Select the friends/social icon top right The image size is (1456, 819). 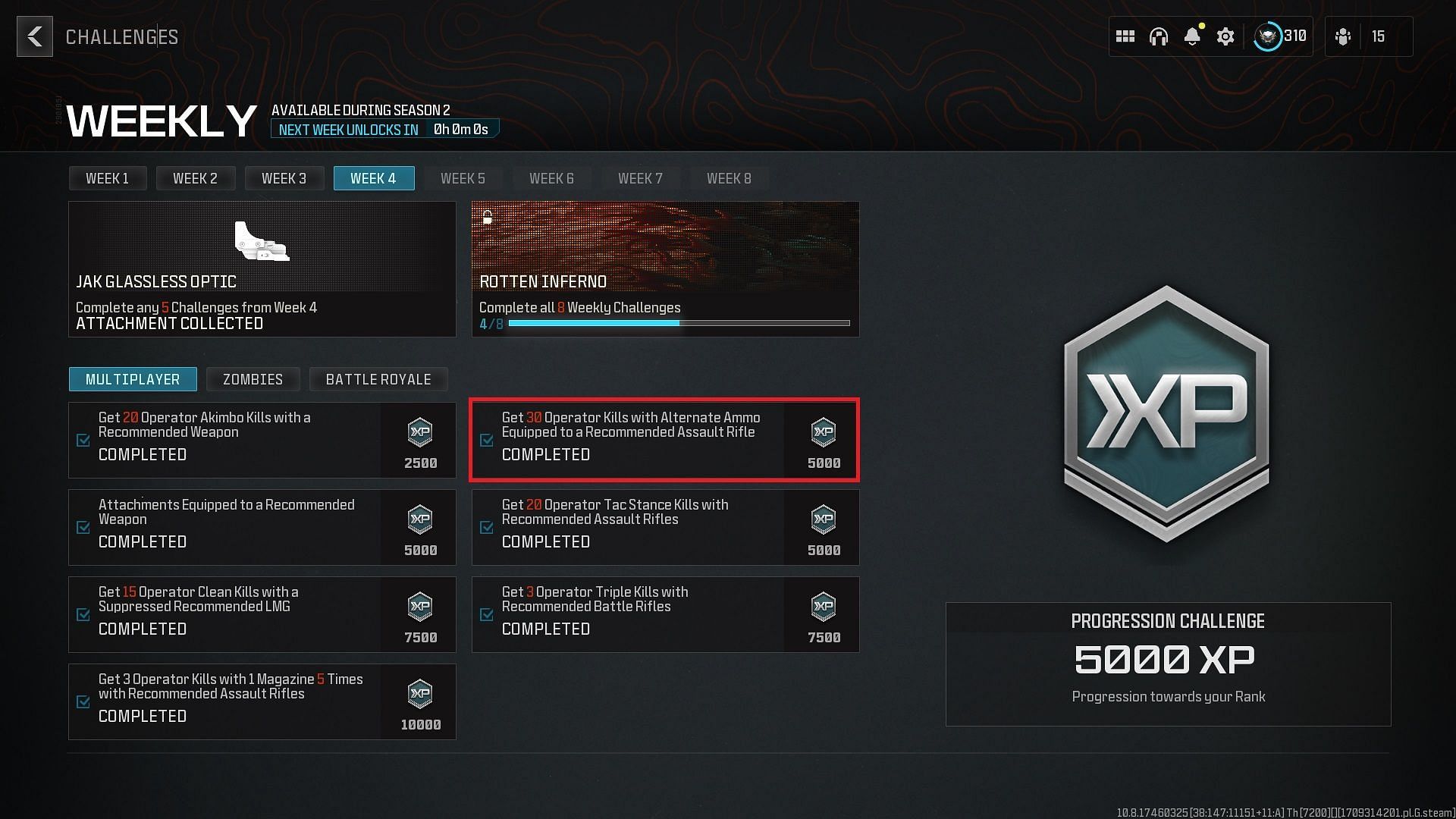click(1344, 36)
